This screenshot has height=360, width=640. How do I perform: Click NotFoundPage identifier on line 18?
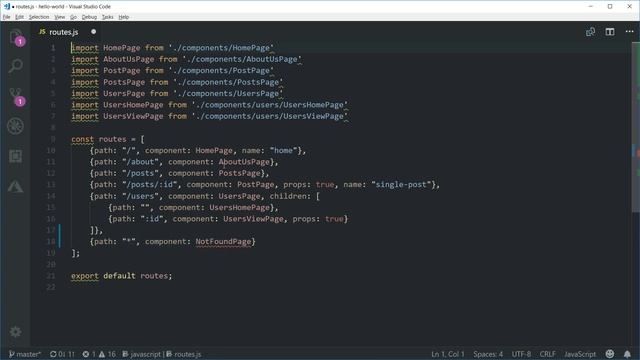click(223, 242)
